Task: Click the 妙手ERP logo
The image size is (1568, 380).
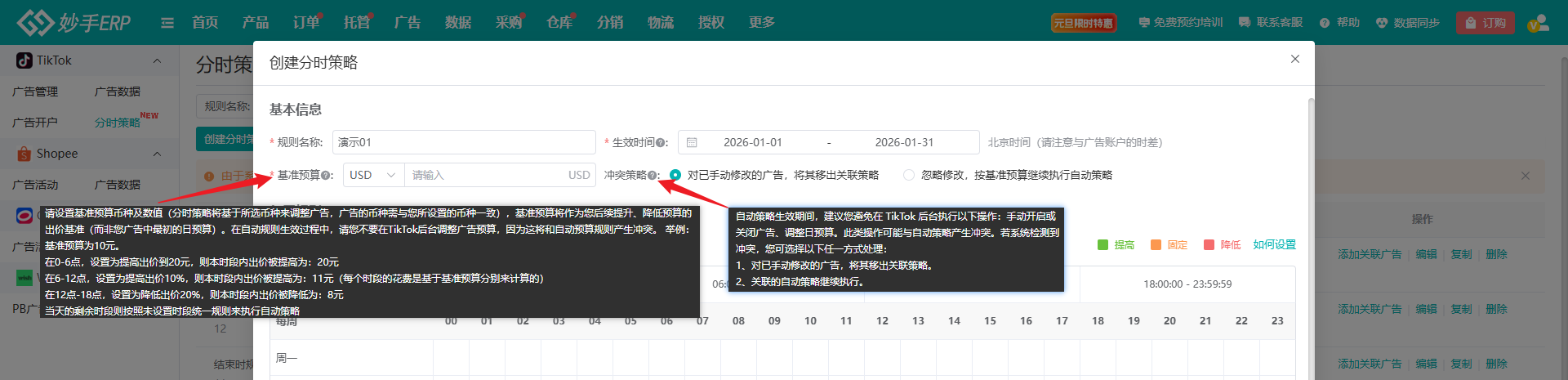Action: point(74,23)
